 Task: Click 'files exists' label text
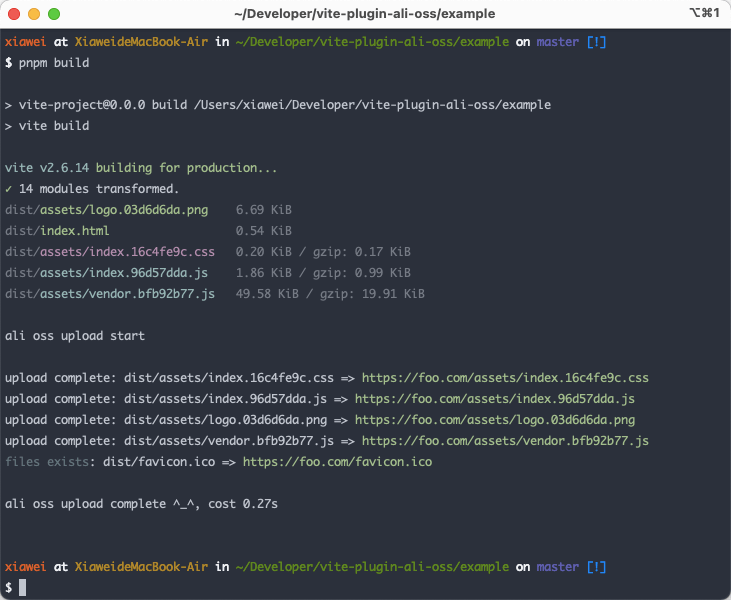47,462
